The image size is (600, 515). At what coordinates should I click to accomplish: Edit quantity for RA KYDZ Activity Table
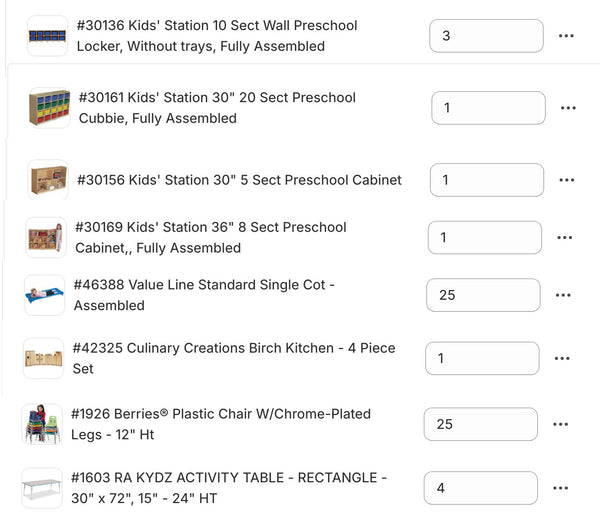click(482, 489)
